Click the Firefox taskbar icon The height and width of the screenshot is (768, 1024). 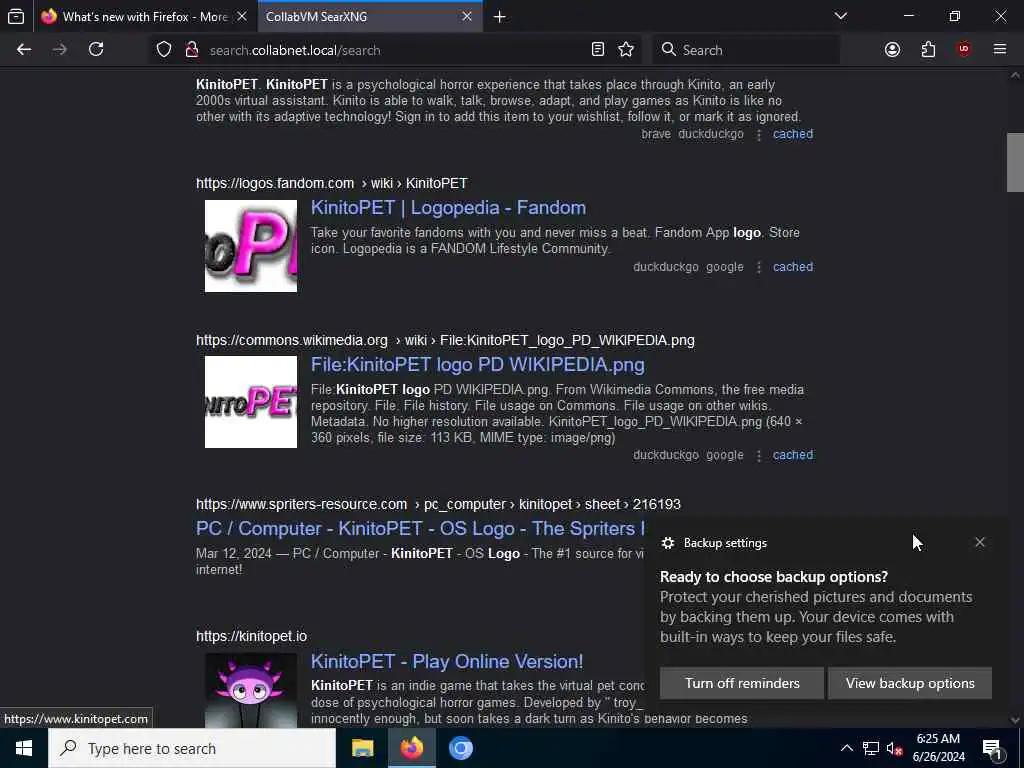pyautogui.click(x=411, y=748)
